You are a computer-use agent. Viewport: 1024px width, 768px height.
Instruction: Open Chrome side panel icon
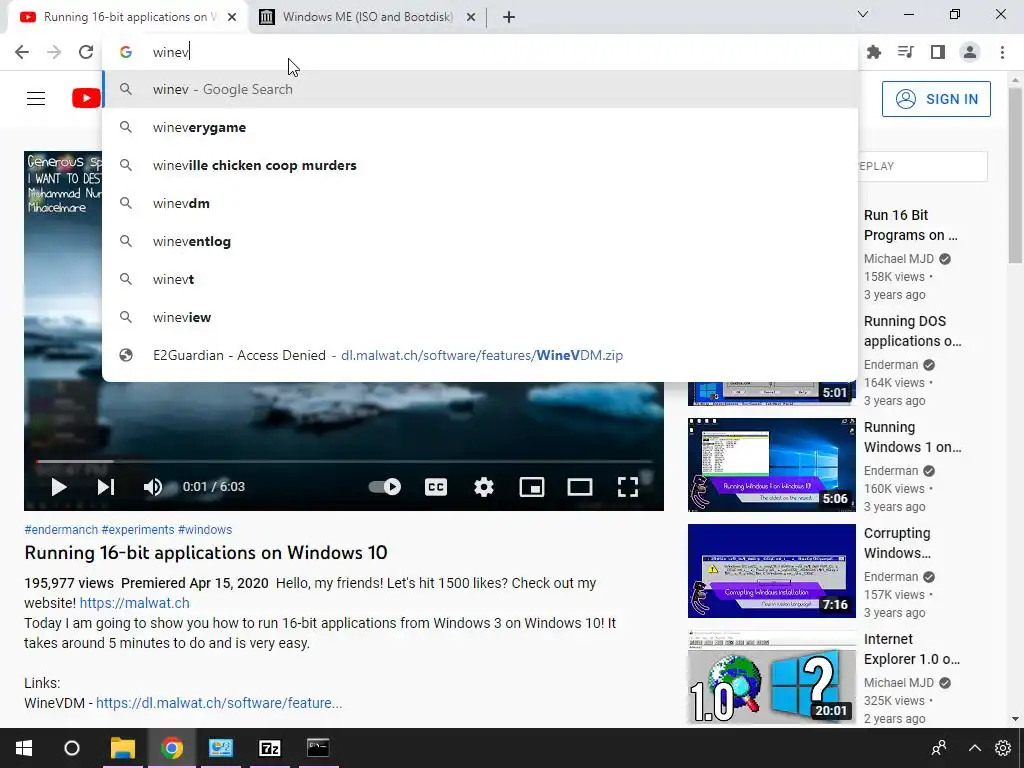938,52
